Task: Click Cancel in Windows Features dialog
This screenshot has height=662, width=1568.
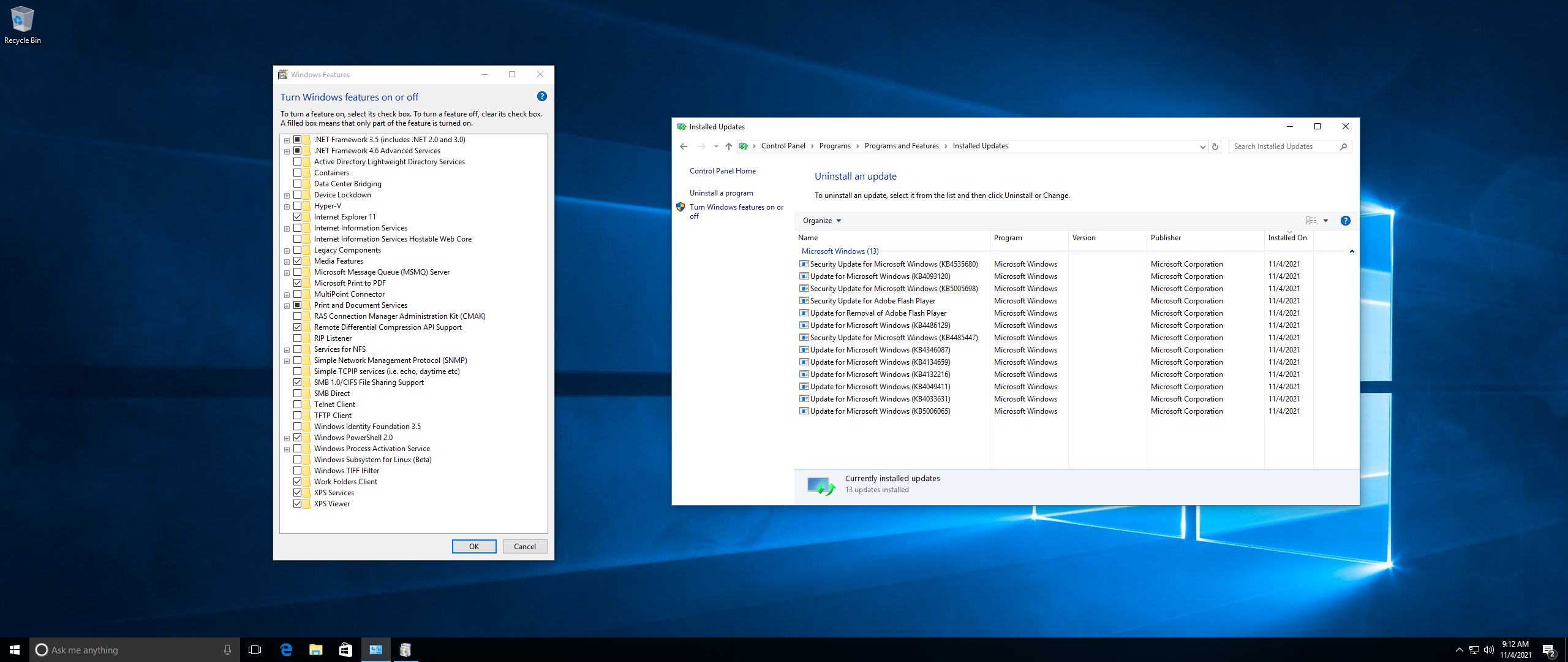Action: tap(525, 547)
